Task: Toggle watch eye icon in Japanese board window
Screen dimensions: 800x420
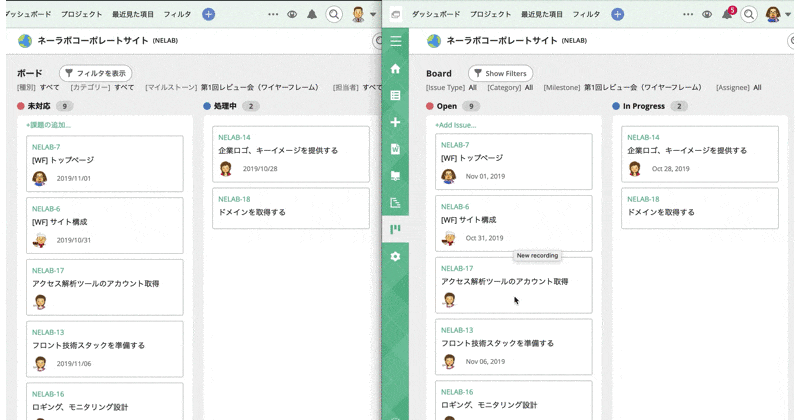Action: pos(292,15)
